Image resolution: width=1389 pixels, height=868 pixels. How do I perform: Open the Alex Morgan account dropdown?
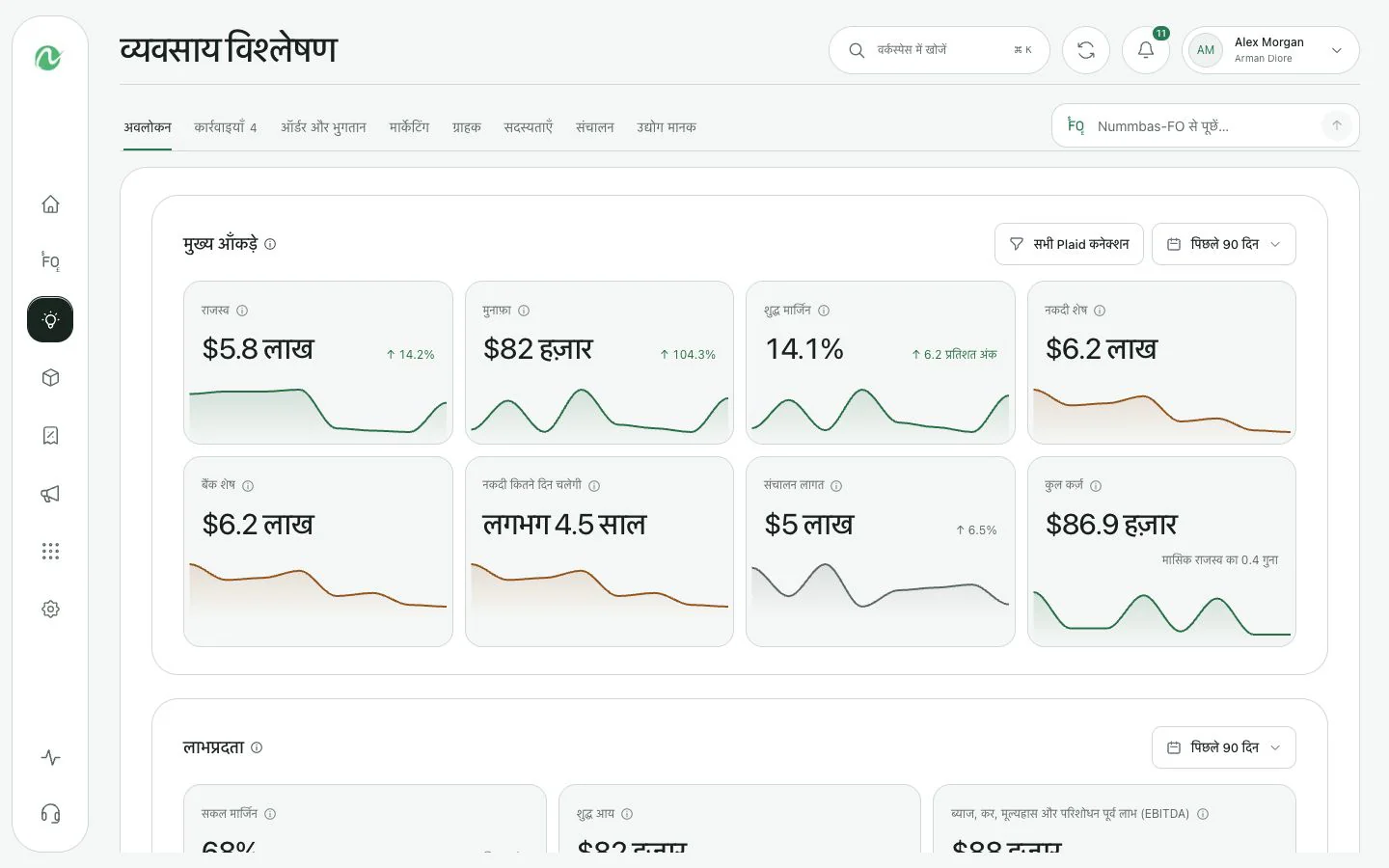tap(1270, 50)
